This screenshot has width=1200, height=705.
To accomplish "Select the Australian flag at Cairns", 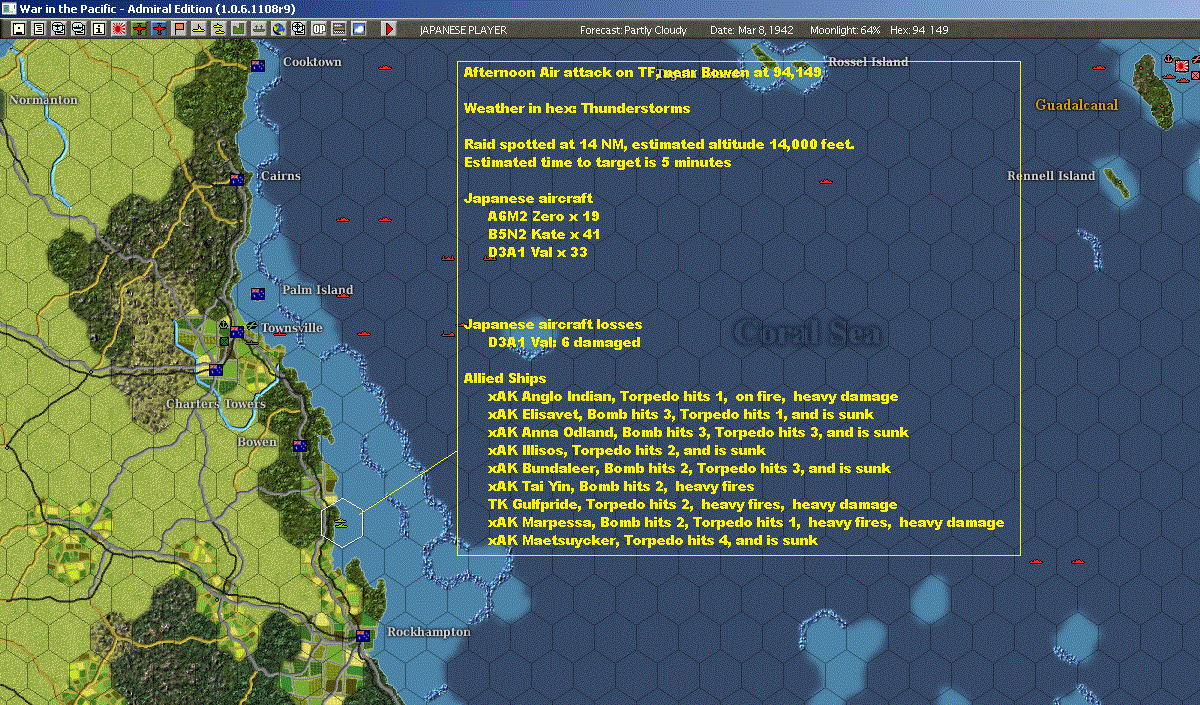I will coord(237,179).
